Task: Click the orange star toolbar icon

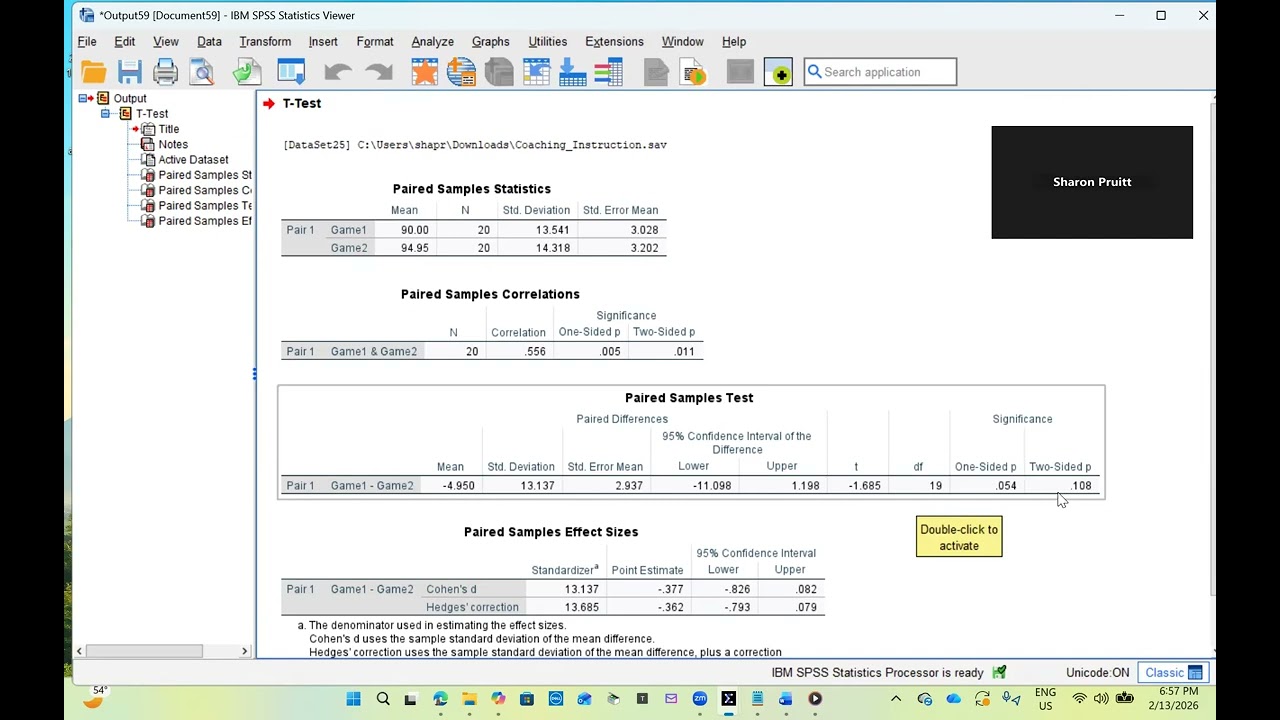Action: 424,72
